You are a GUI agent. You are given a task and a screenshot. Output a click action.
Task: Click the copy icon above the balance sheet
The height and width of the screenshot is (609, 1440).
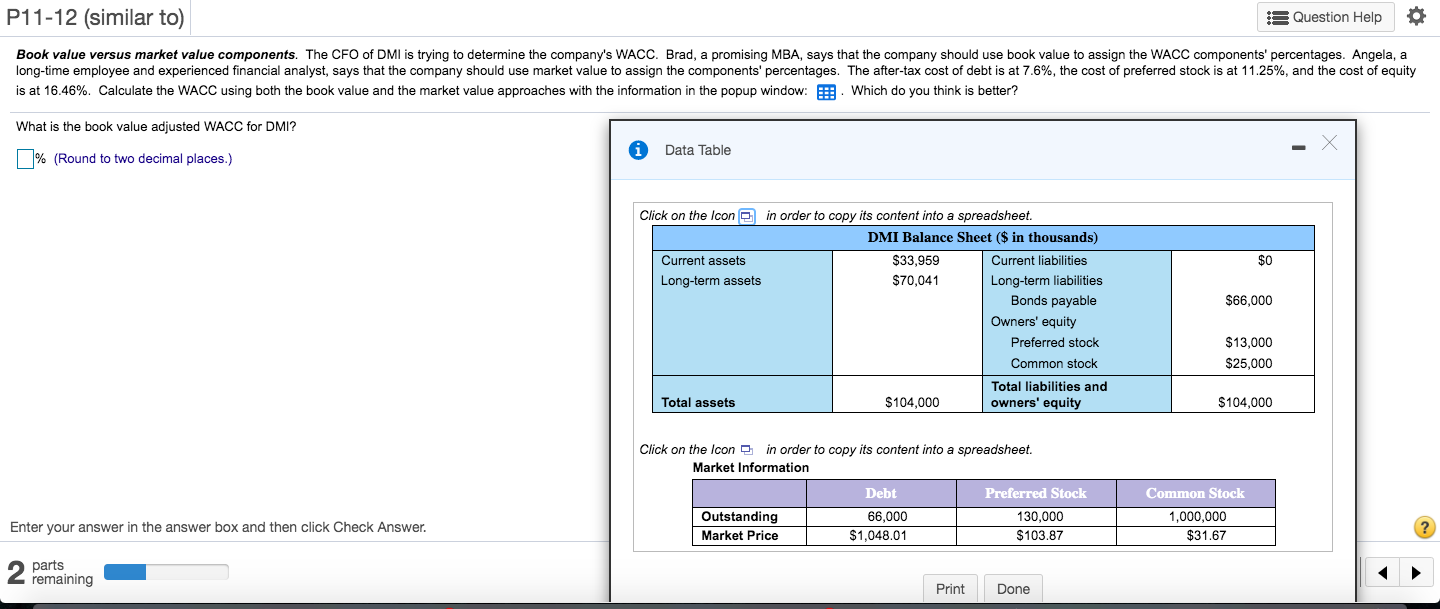point(744,215)
